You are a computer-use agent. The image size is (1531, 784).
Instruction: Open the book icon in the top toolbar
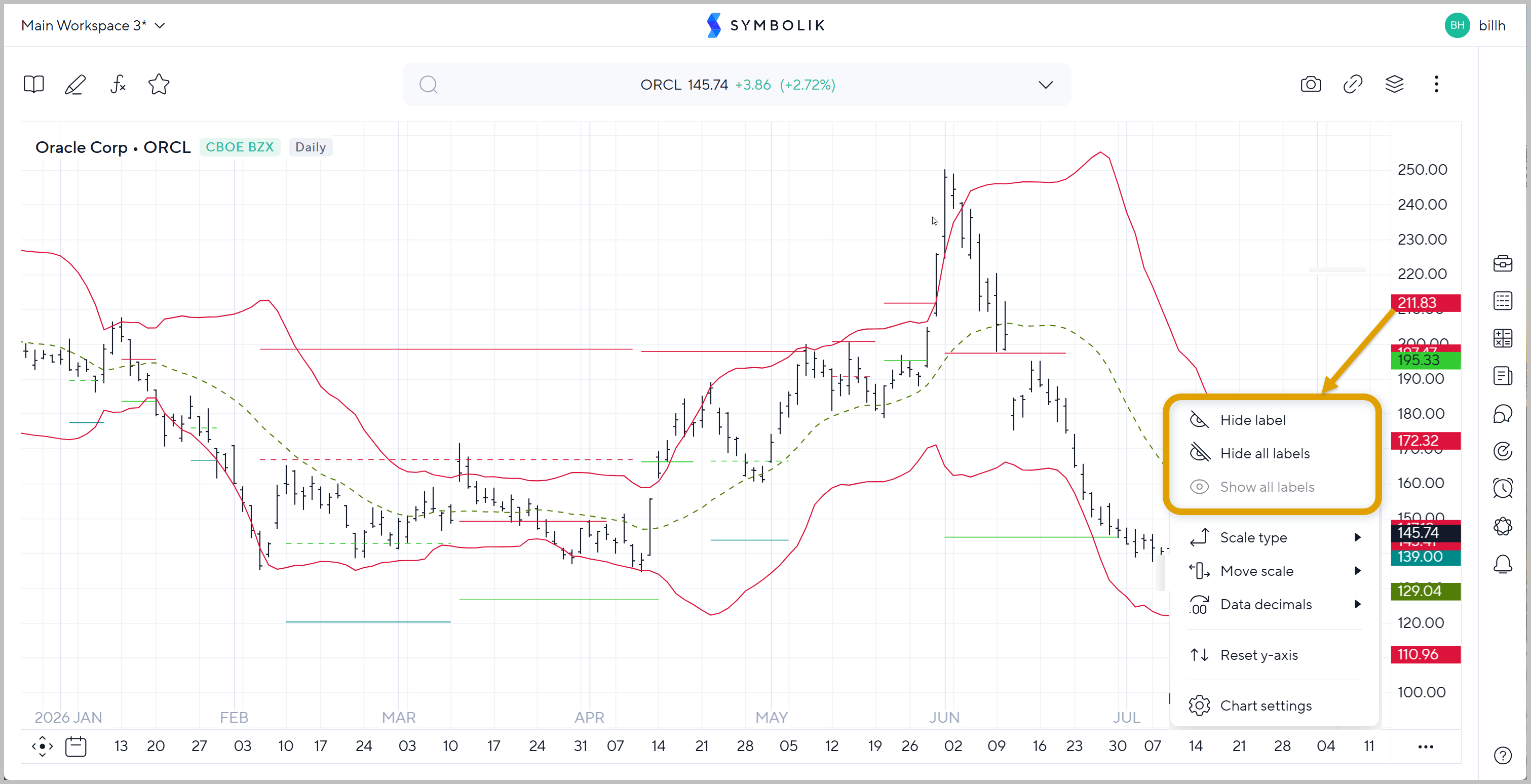tap(34, 85)
